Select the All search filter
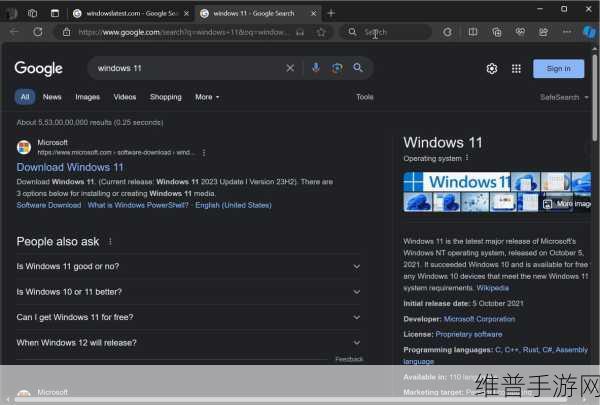Viewport: 600px width, 405px height. 25,97
